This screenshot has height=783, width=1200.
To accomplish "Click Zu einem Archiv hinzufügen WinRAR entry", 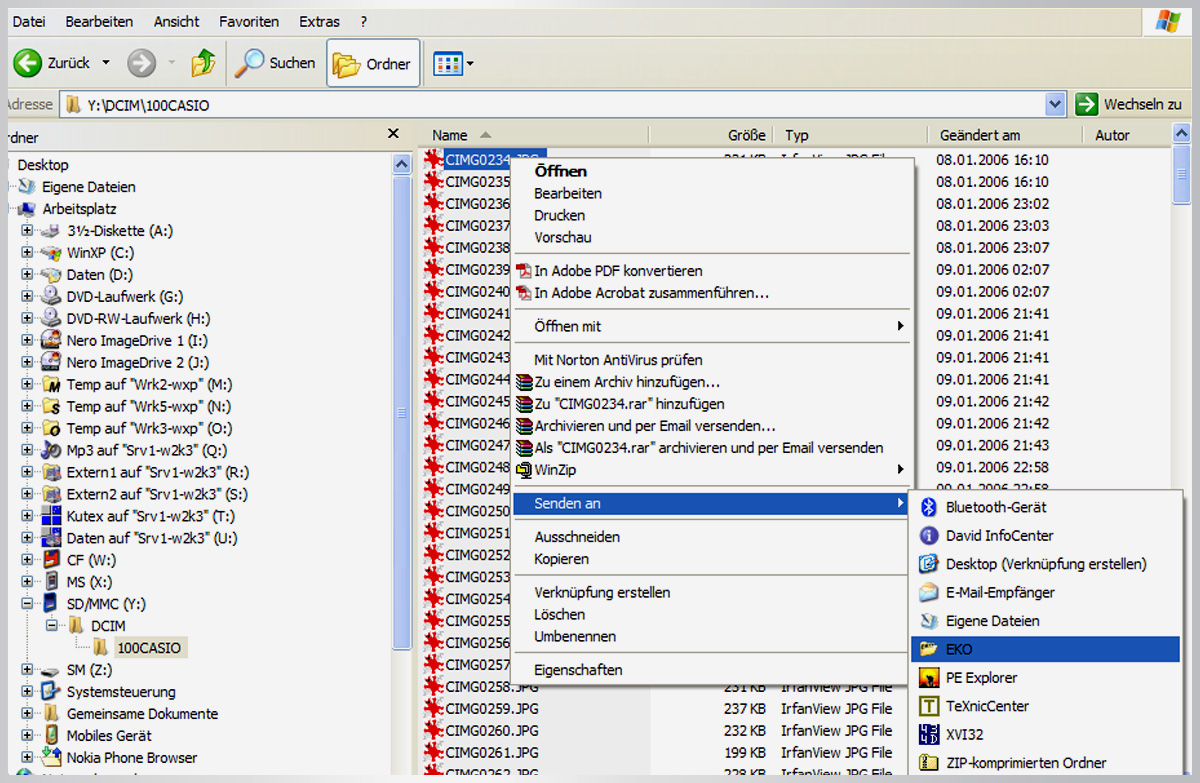I will [x=712, y=382].
